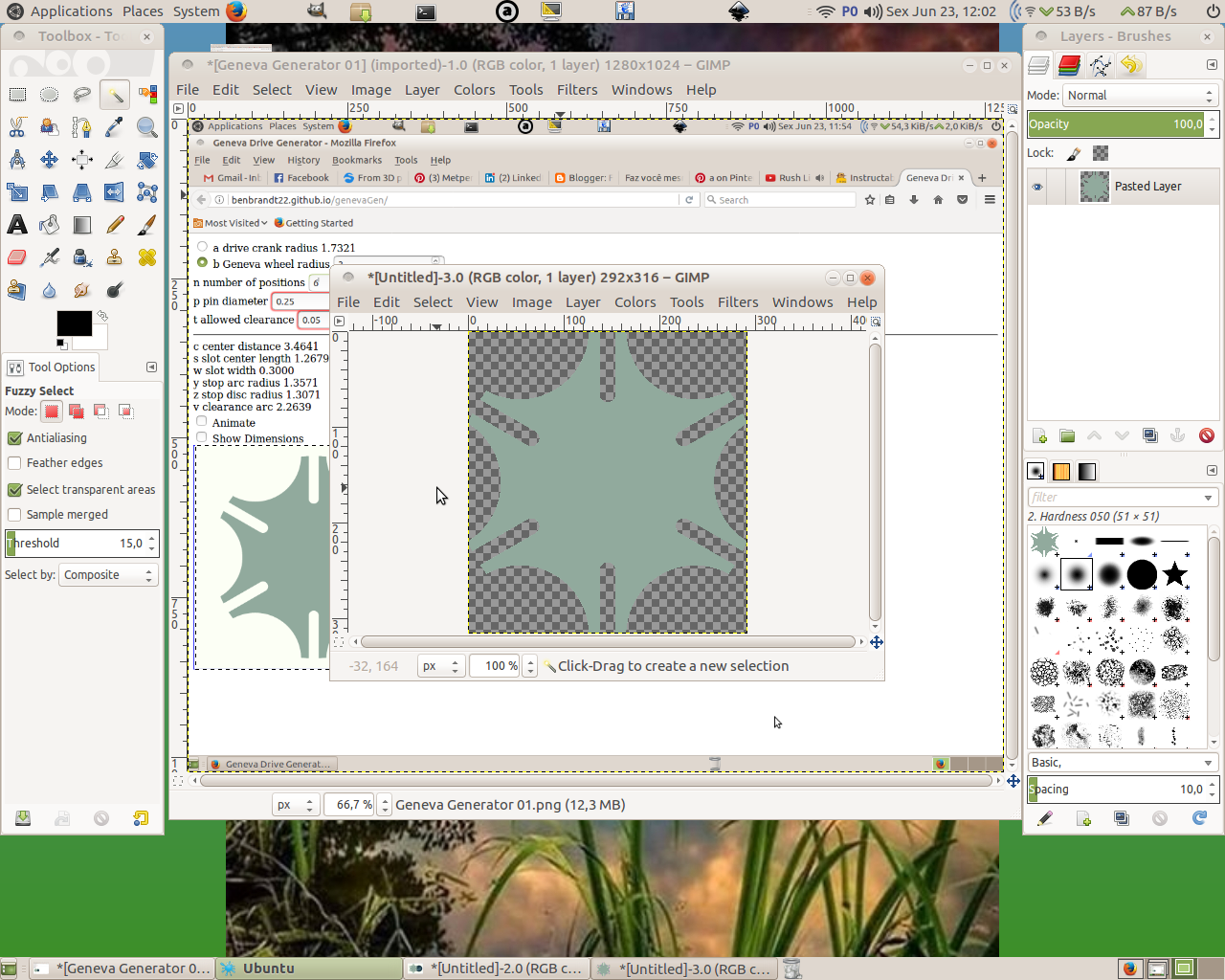Viewport: 1225px width, 980px height.
Task: Open Filters menu in Untitled-3.0 window
Action: pyautogui.click(x=738, y=302)
